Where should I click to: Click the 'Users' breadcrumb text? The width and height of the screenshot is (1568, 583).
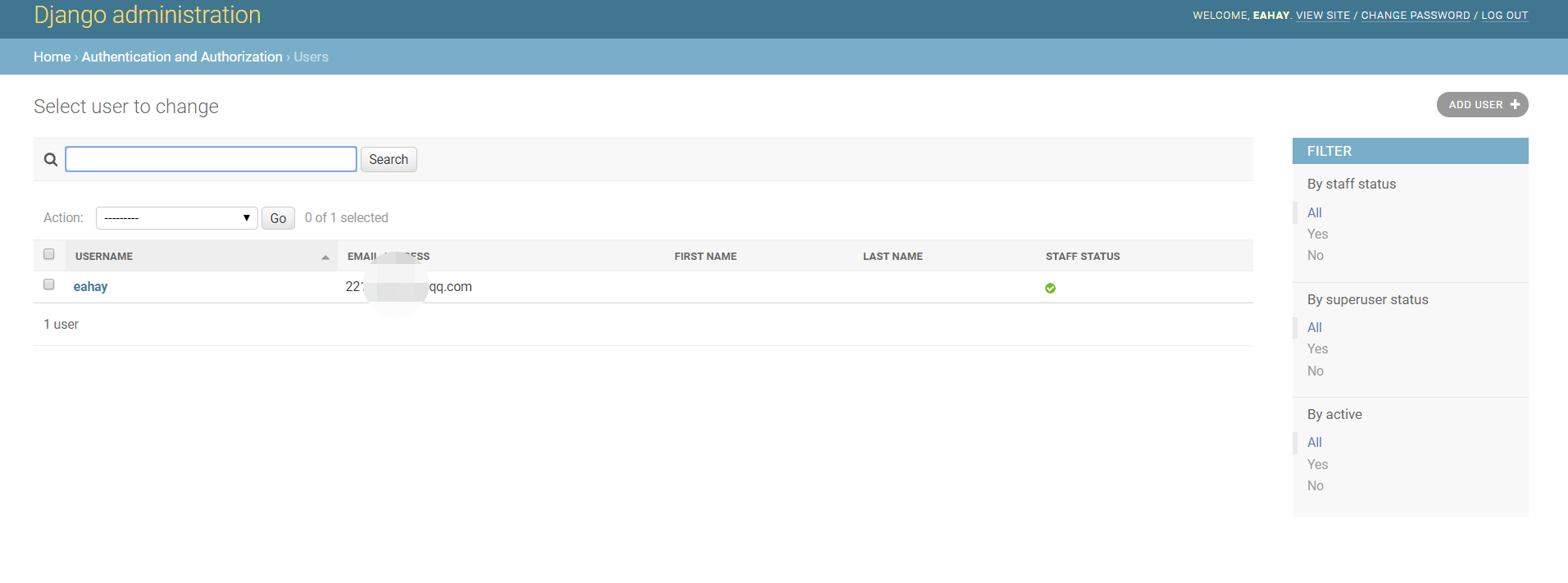pyautogui.click(x=311, y=57)
